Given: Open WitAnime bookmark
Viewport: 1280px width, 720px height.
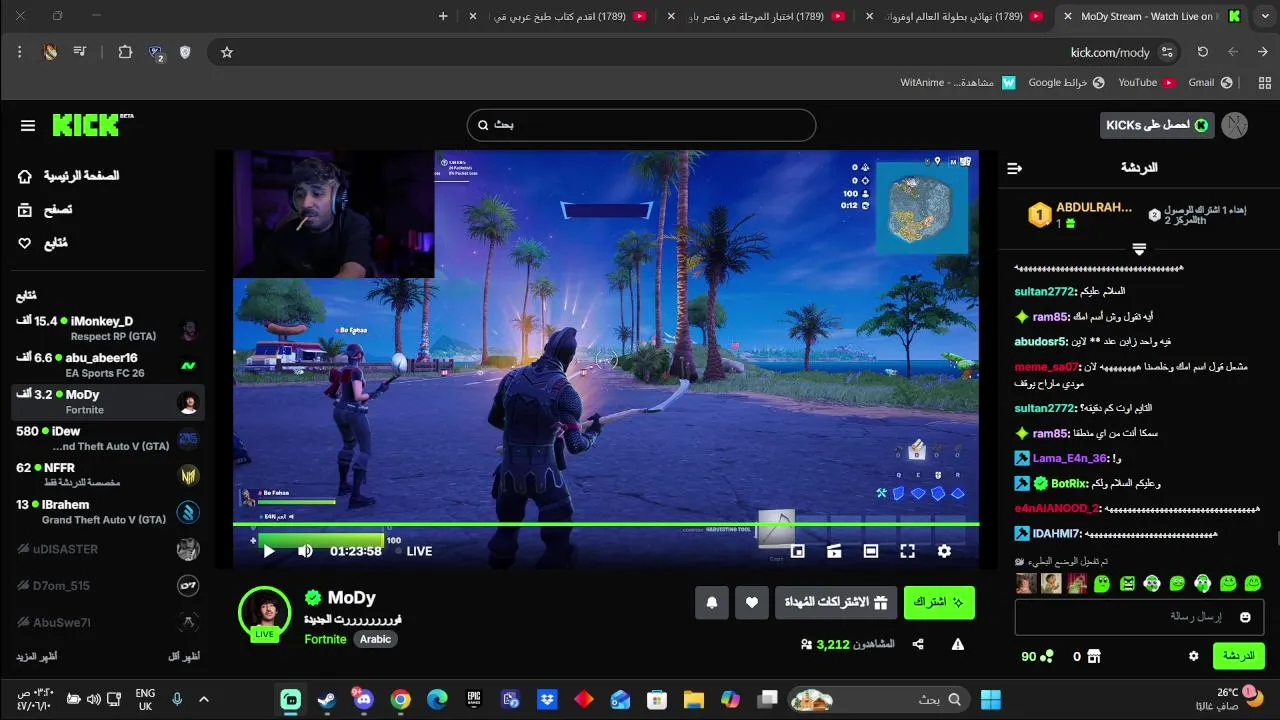Looking at the screenshot, I should 958,82.
